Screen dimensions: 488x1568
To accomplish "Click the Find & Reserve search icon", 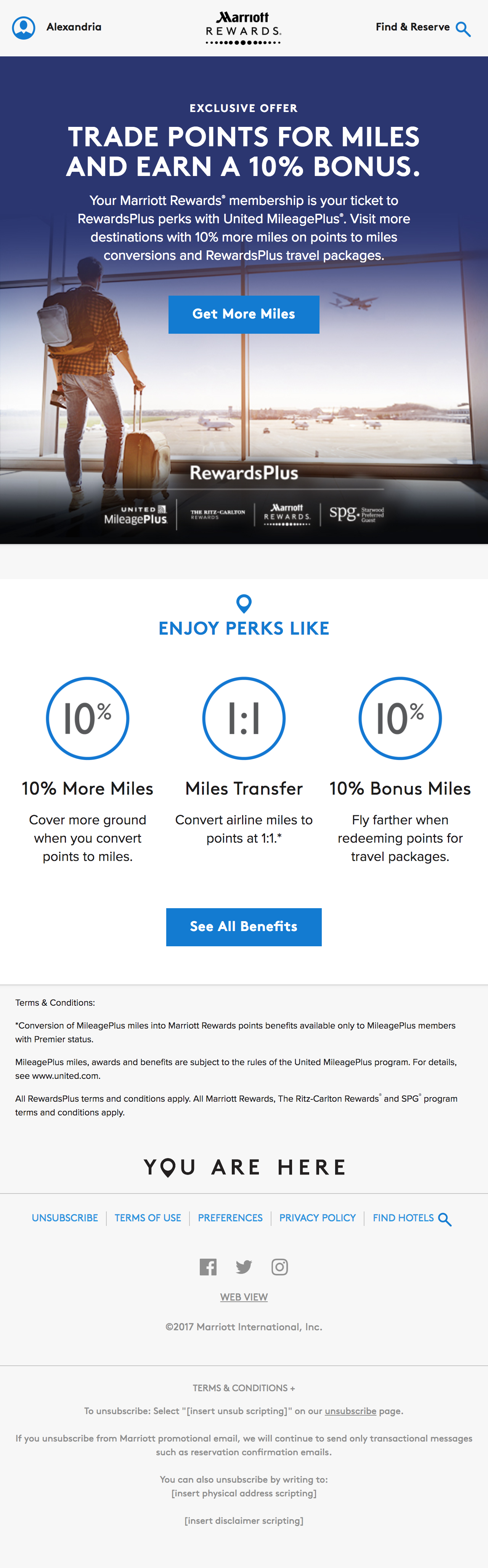I will tap(463, 29).
